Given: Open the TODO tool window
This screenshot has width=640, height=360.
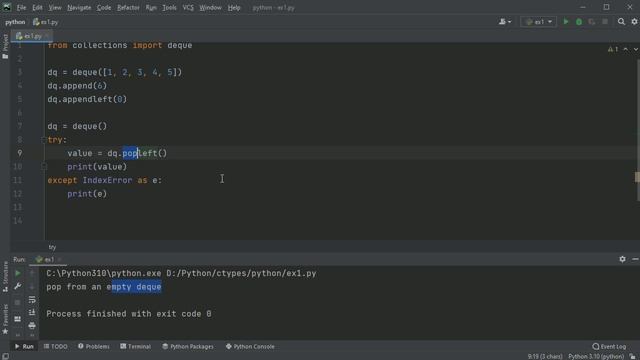Looking at the screenshot, I should pyautogui.click(x=56, y=347).
